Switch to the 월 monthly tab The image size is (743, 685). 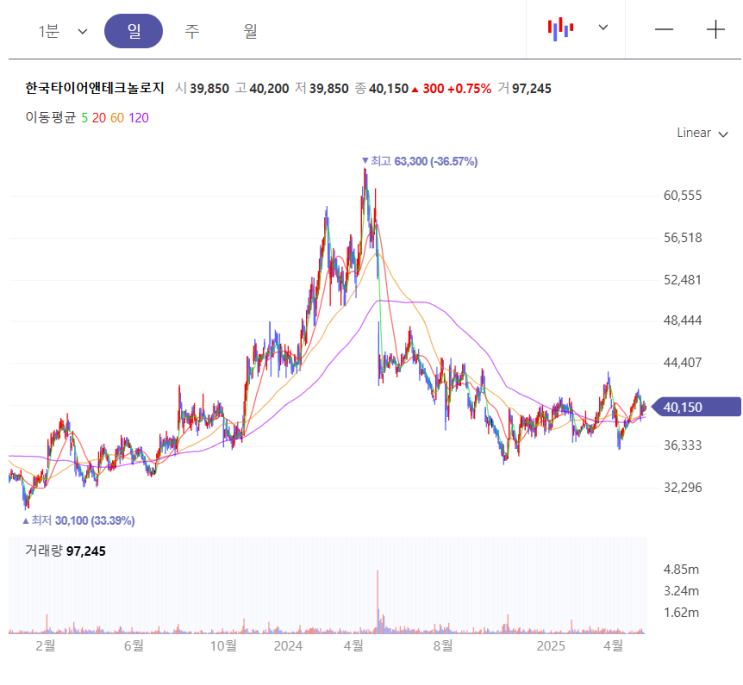pos(250,31)
